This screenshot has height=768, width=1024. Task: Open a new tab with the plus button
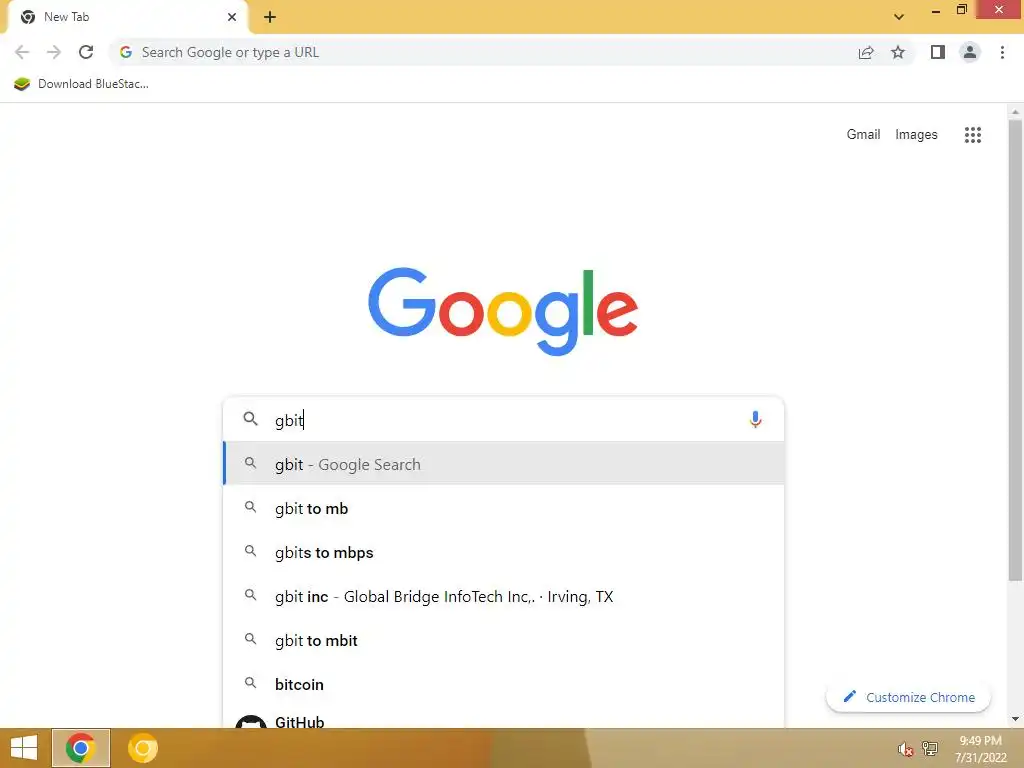coord(270,17)
